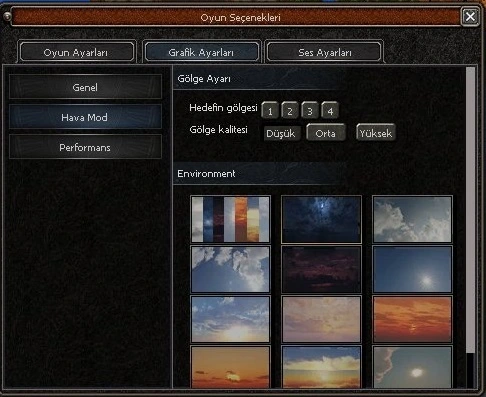Screen dimensions: 486x397
Task: Choose the orange red sunset environment thumbnail
Action: coord(412,319)
